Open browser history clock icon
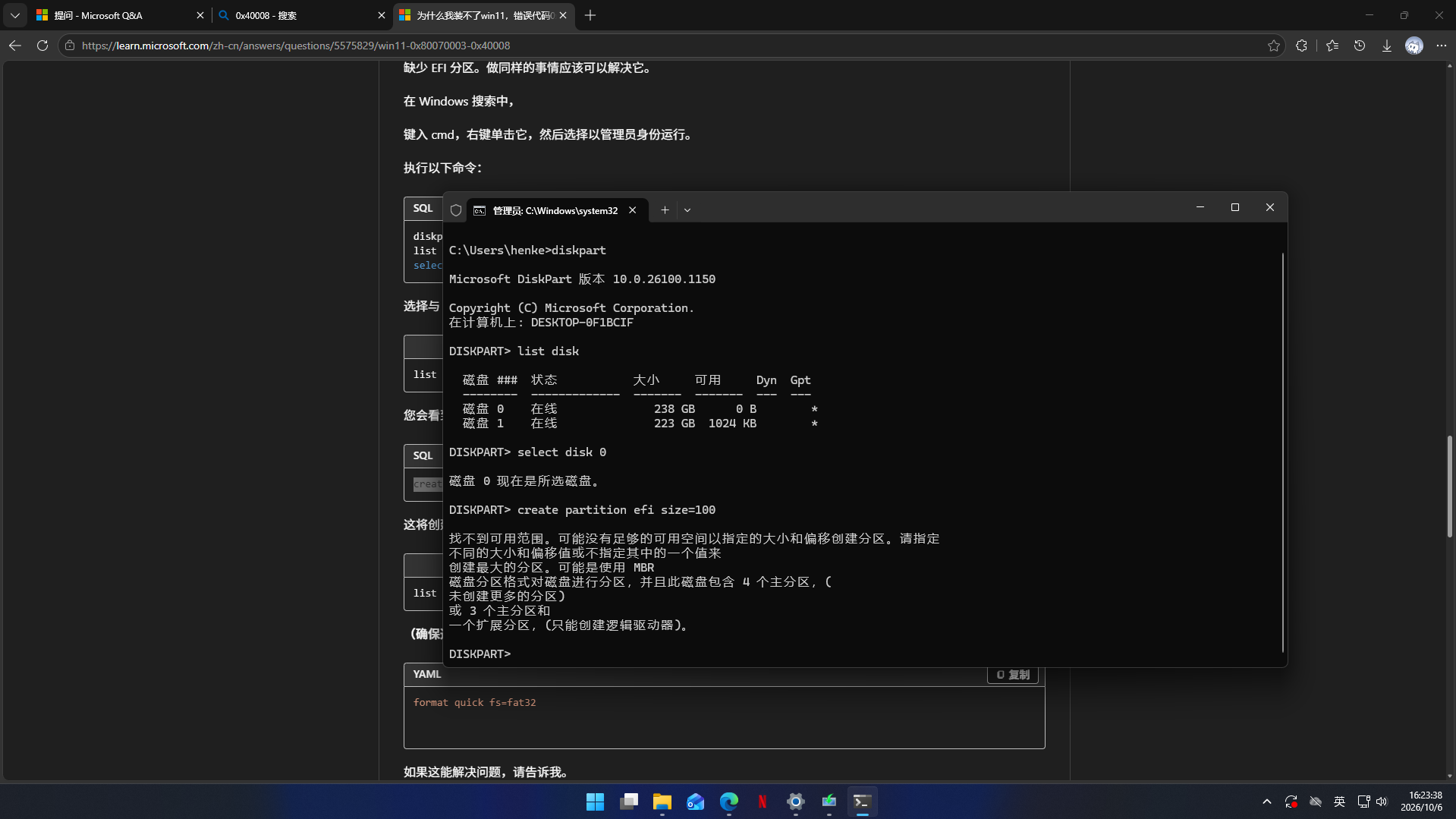 (1360, 46)
